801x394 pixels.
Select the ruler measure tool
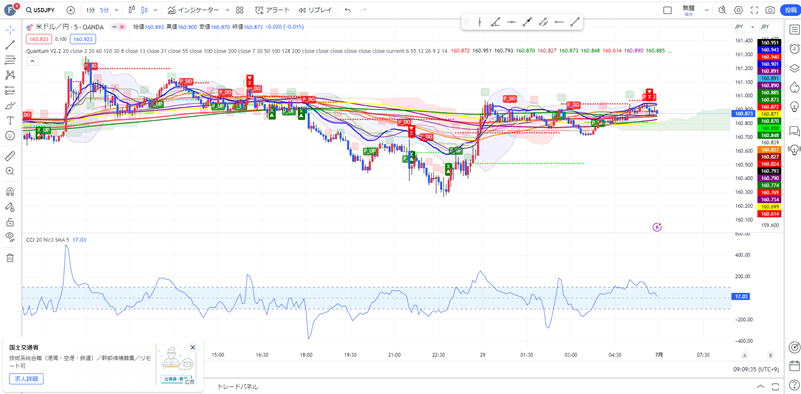[10, 156]
